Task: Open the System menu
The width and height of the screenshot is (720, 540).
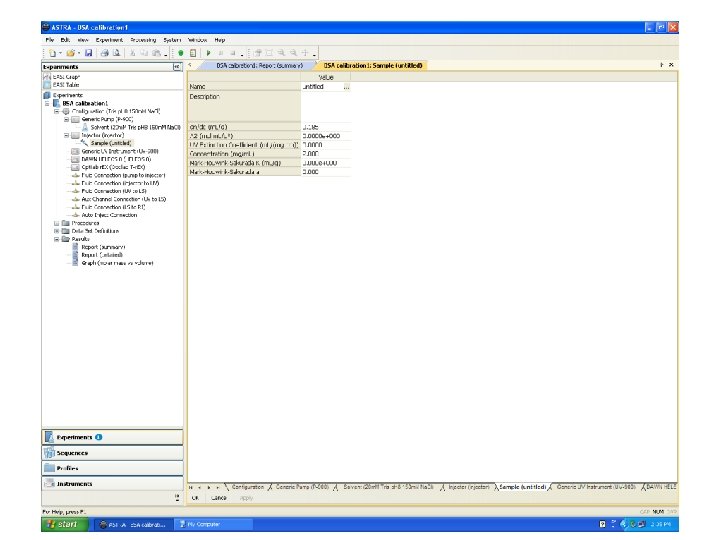Action: 172,40
